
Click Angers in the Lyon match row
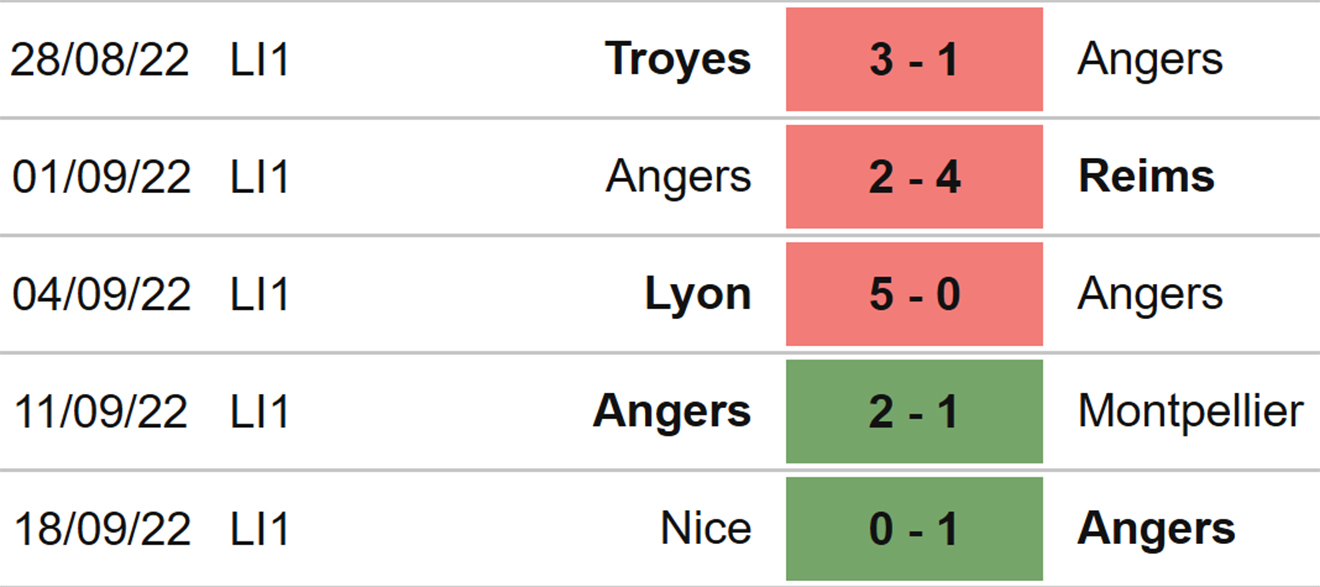(x=1150, y=294)
